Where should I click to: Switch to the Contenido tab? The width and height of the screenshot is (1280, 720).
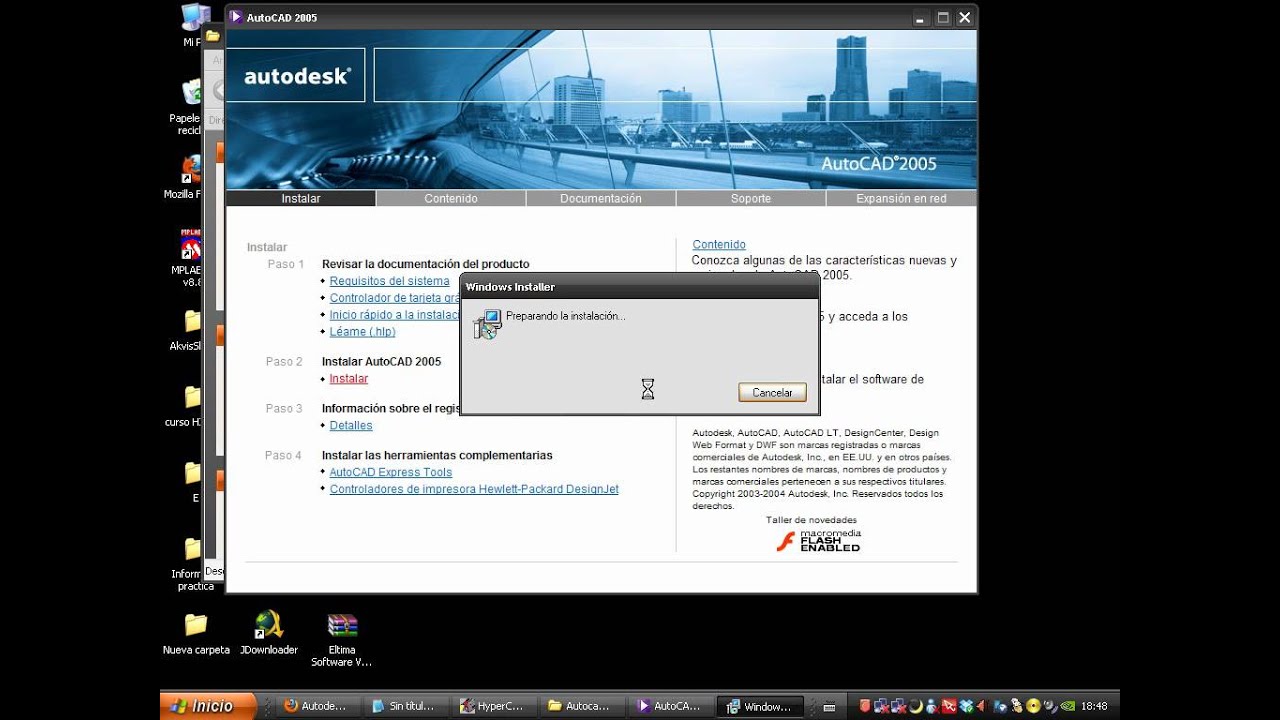pyautogui.click(x=451, y=198)
